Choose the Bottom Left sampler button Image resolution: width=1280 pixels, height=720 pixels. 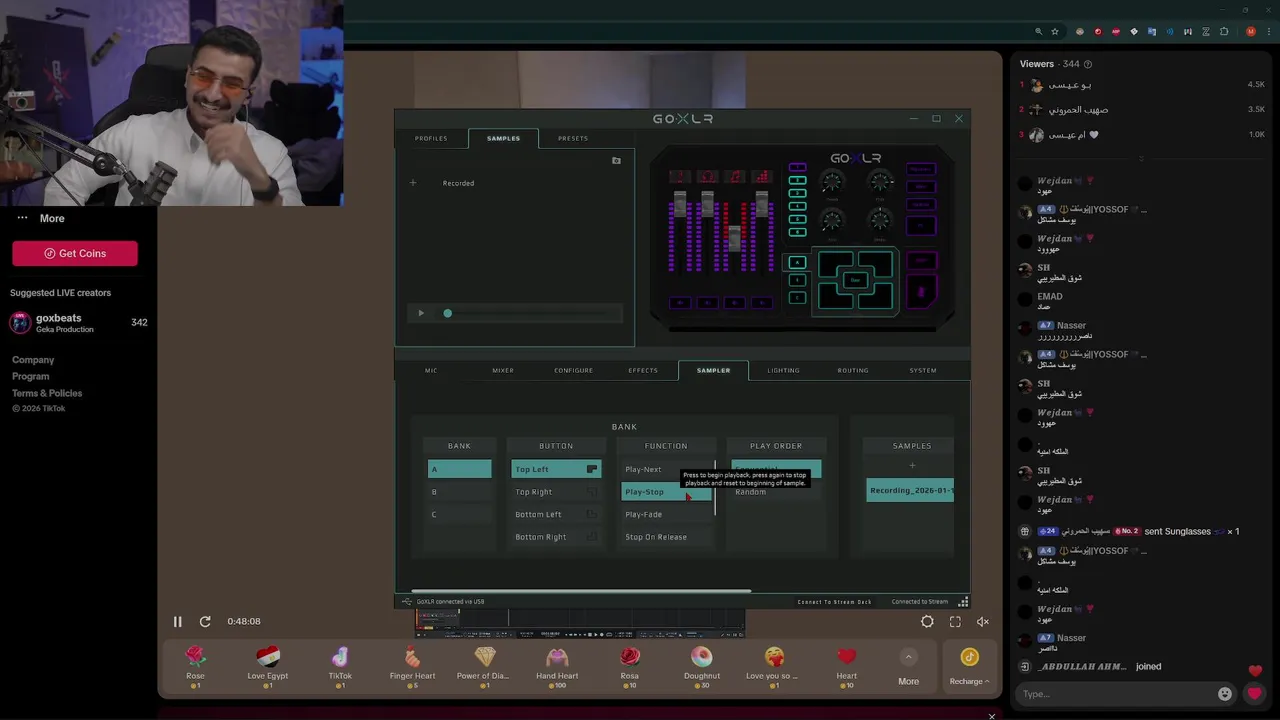click(556, 514)
